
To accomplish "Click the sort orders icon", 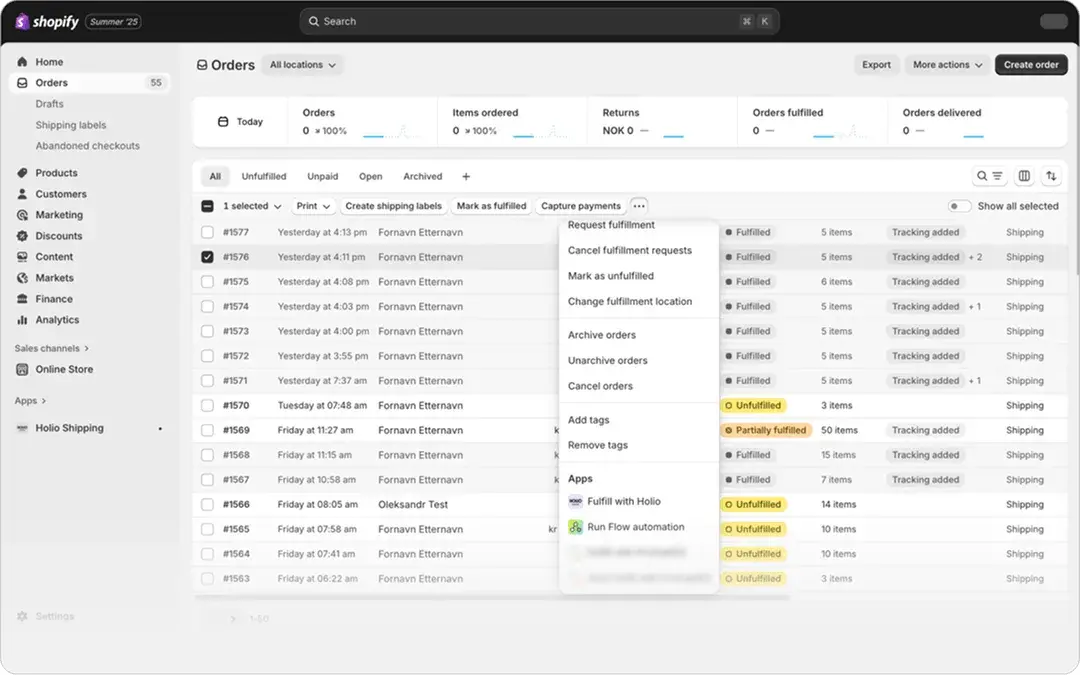I will 1051,176.
